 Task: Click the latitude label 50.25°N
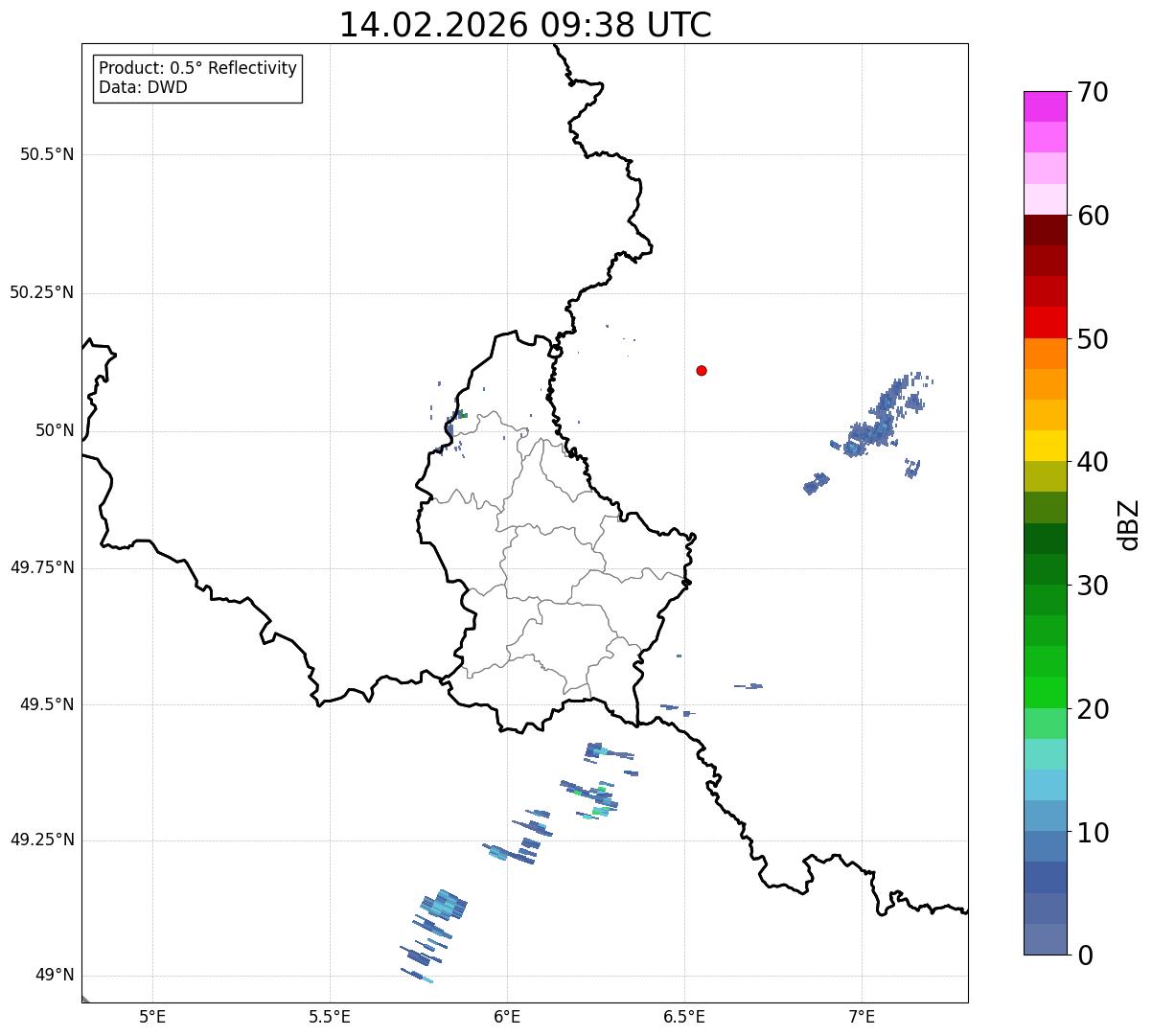(x=42, y=292)
